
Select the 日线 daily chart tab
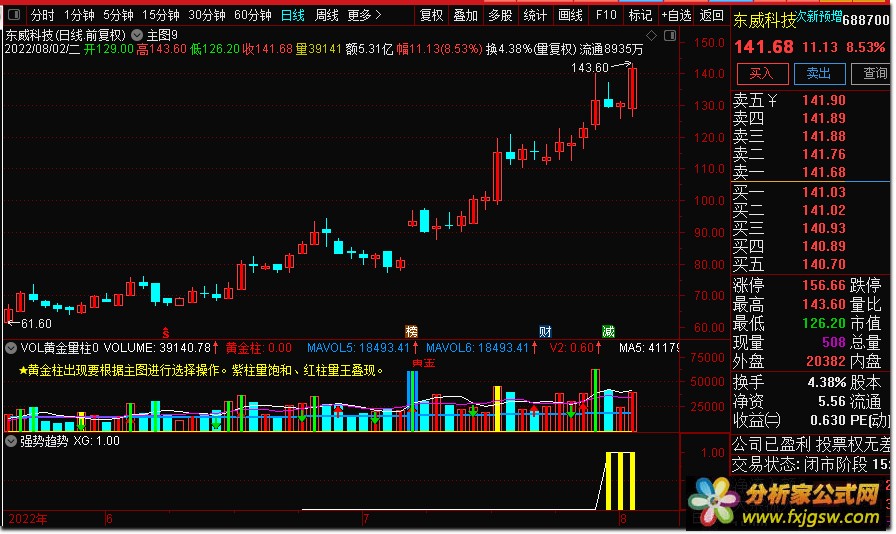[x=293, y=15]
